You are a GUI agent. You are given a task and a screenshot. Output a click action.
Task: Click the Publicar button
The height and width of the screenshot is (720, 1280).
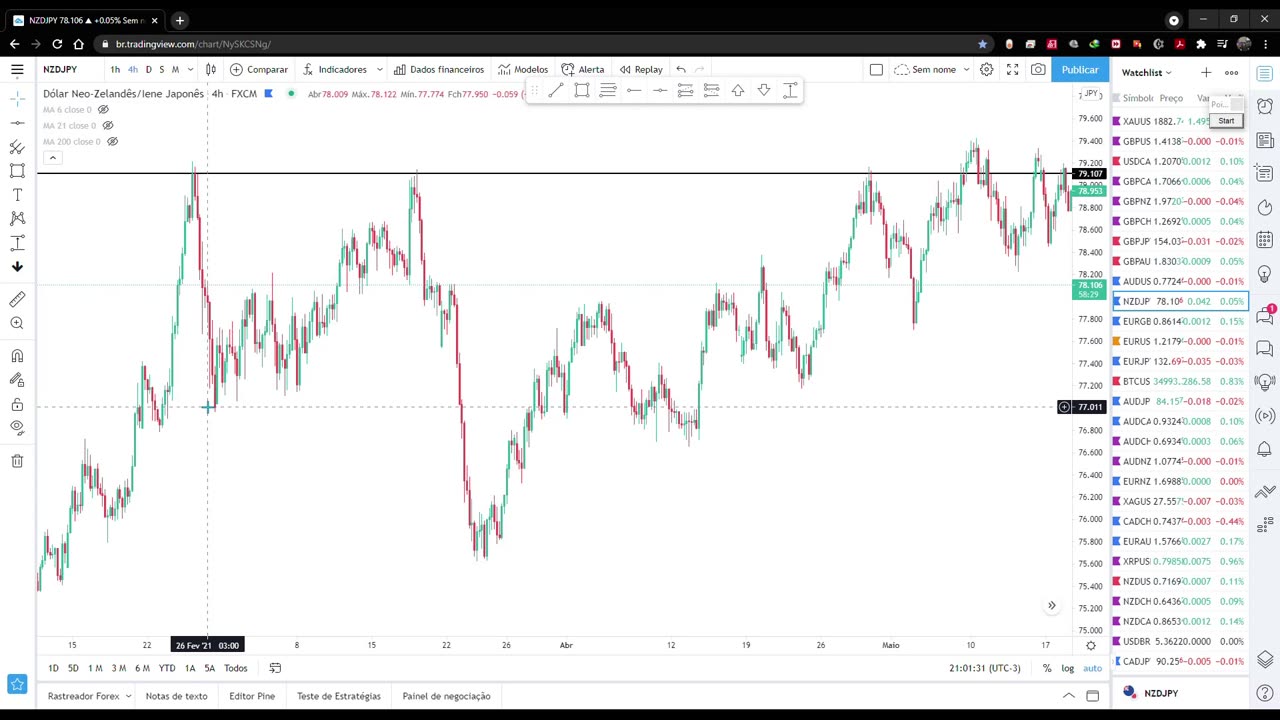(1080, 69)
